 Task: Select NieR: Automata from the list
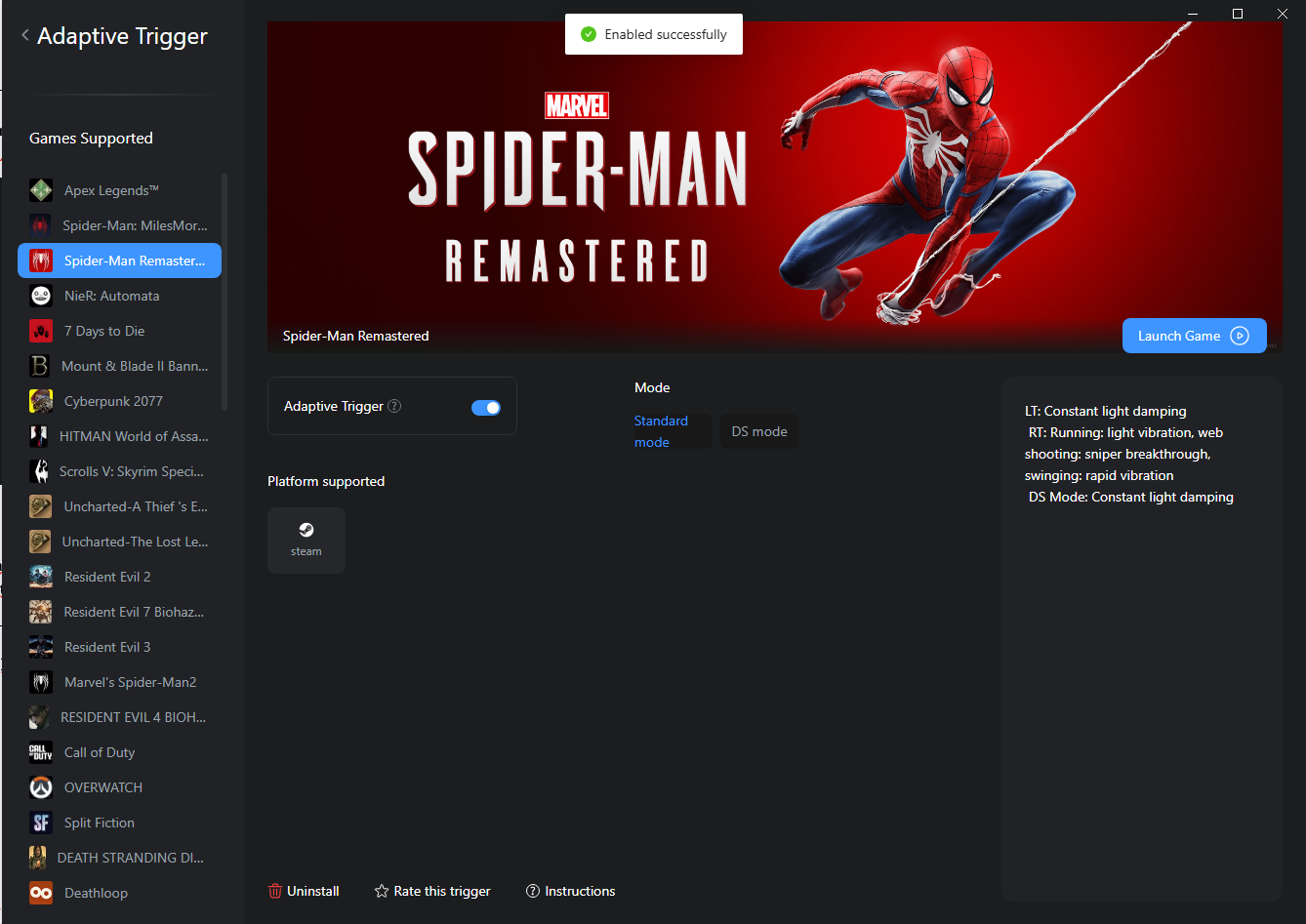(119, 296)
